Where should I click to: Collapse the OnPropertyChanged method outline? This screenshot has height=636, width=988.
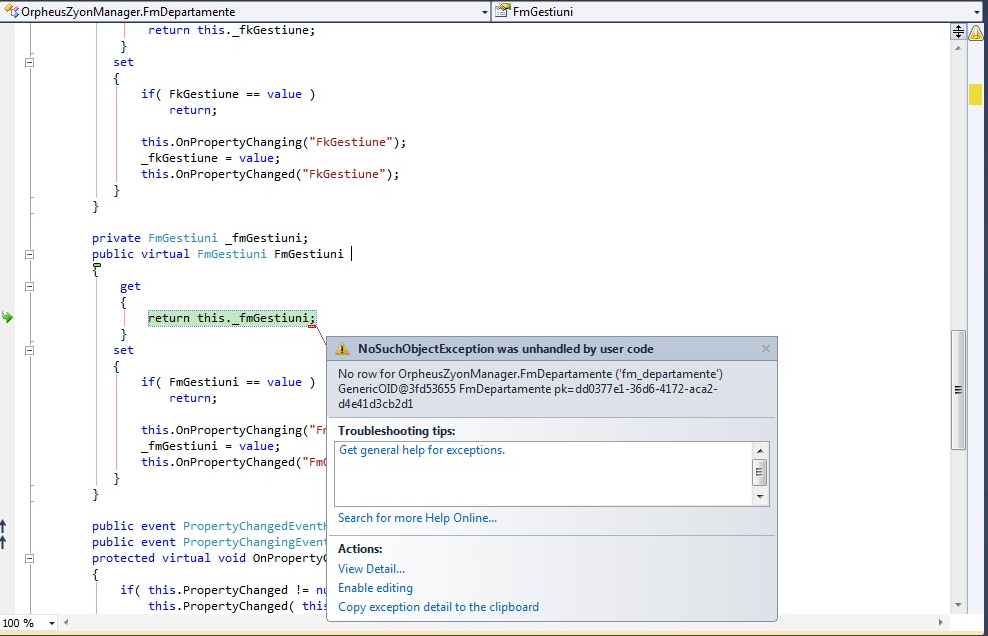(29, 558)
